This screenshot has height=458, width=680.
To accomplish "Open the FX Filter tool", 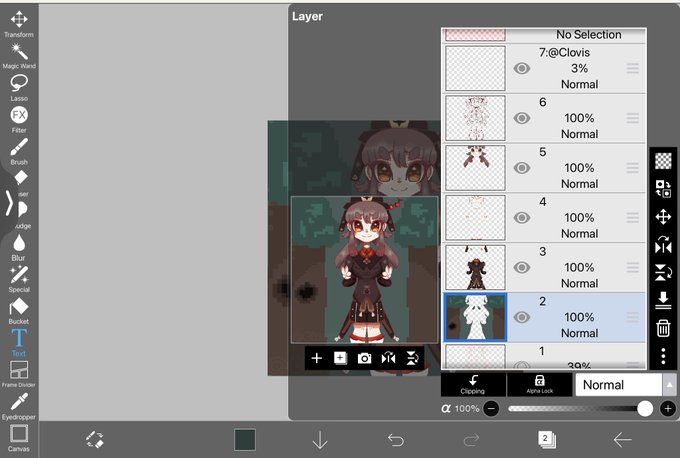I will 19,119.
